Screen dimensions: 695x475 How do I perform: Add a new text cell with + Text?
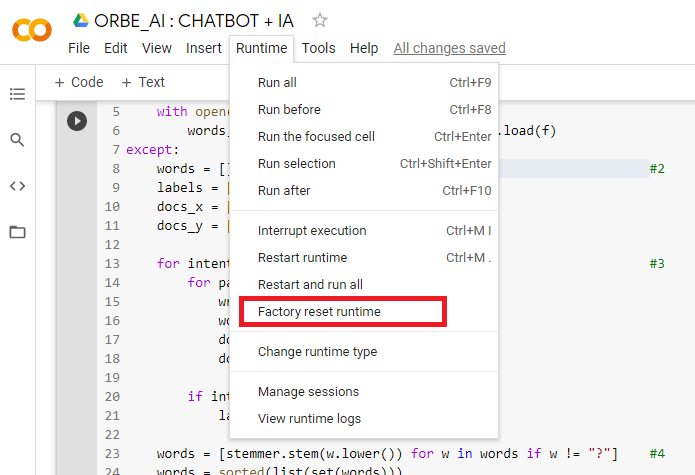[x=143, y=82]
